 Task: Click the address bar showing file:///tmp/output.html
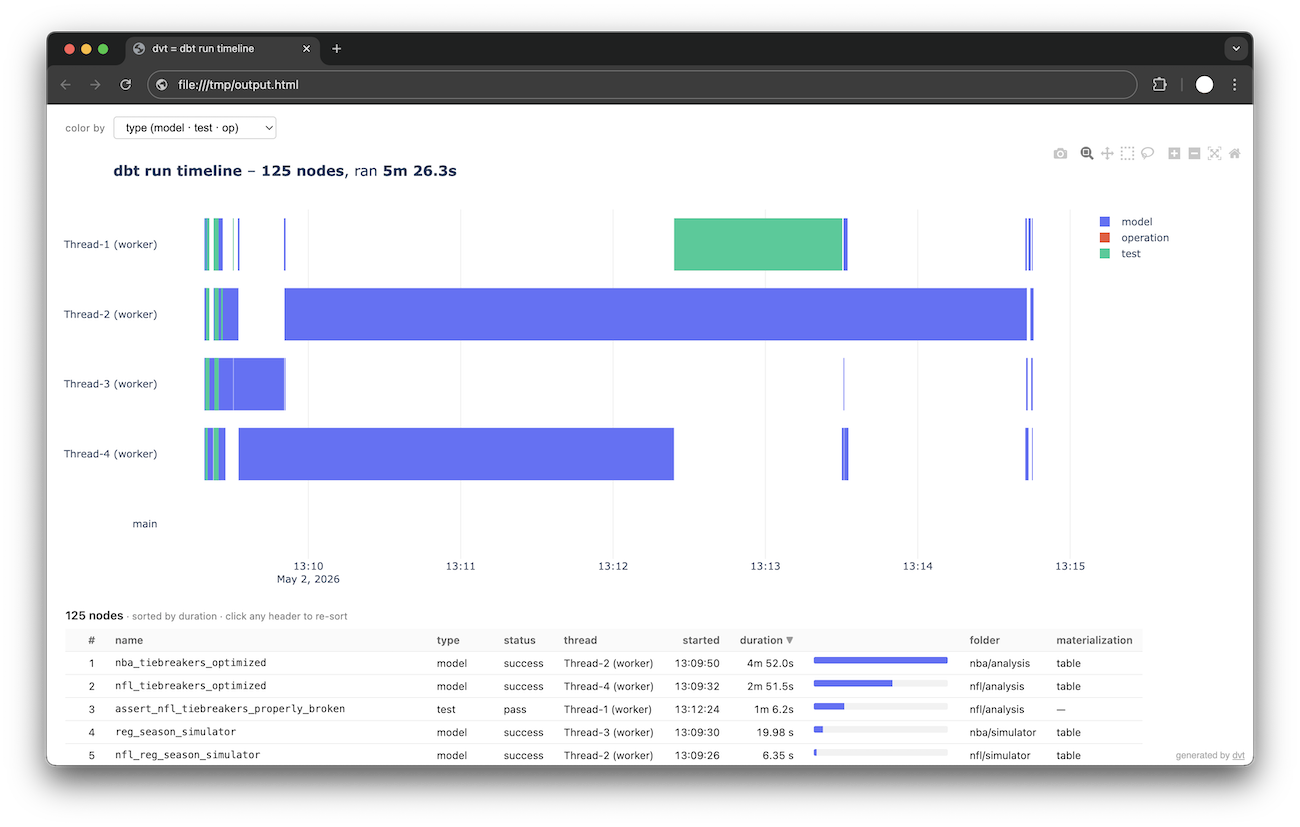(640, 85)
